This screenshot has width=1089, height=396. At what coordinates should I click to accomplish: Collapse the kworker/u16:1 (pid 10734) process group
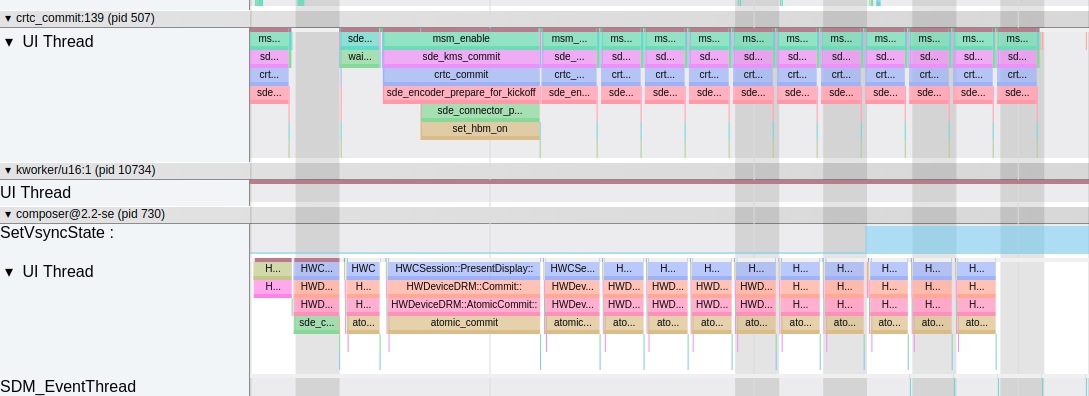(x=8, y=170)
